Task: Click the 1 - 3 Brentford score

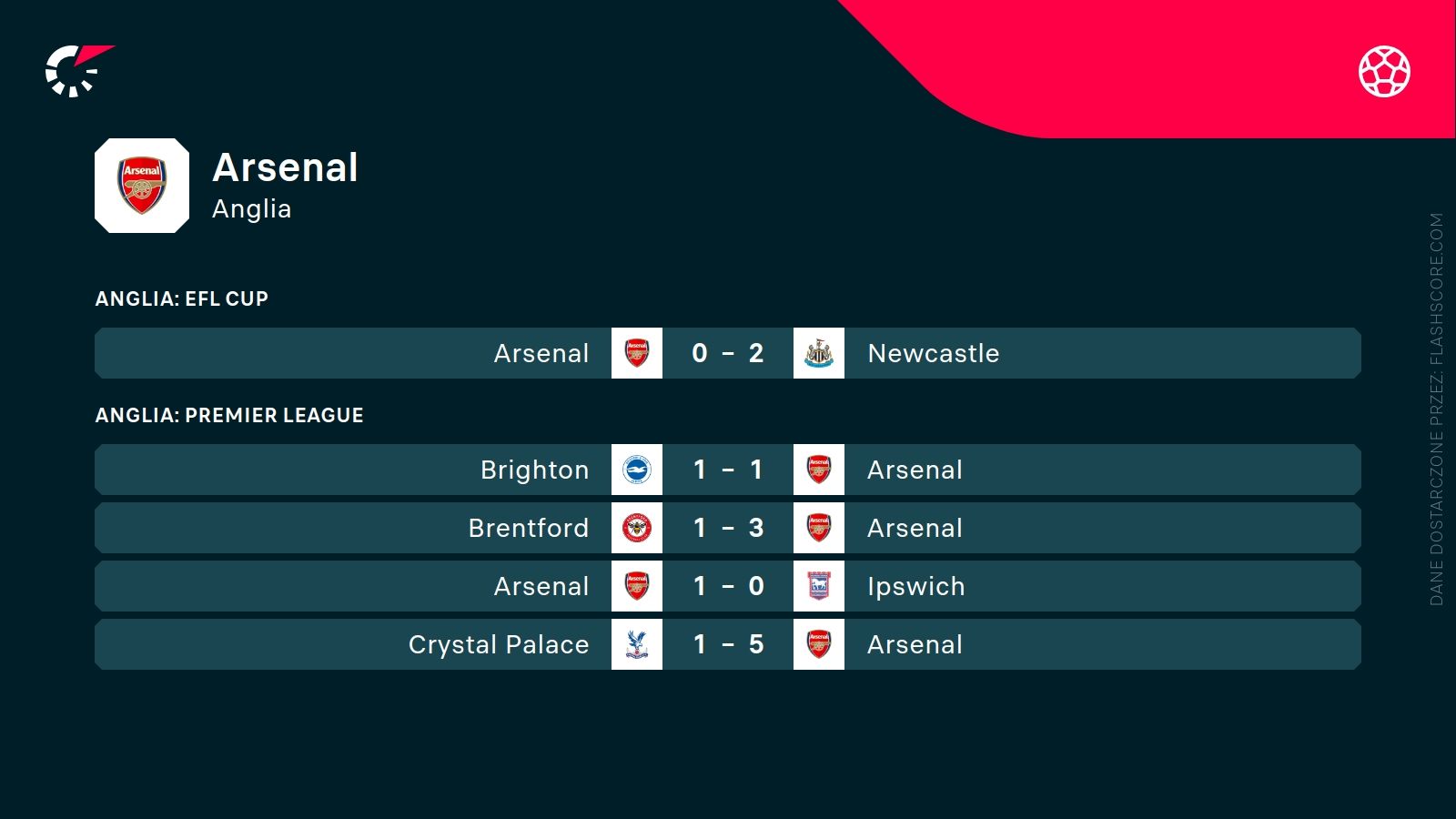Action: tap(728, 528)
